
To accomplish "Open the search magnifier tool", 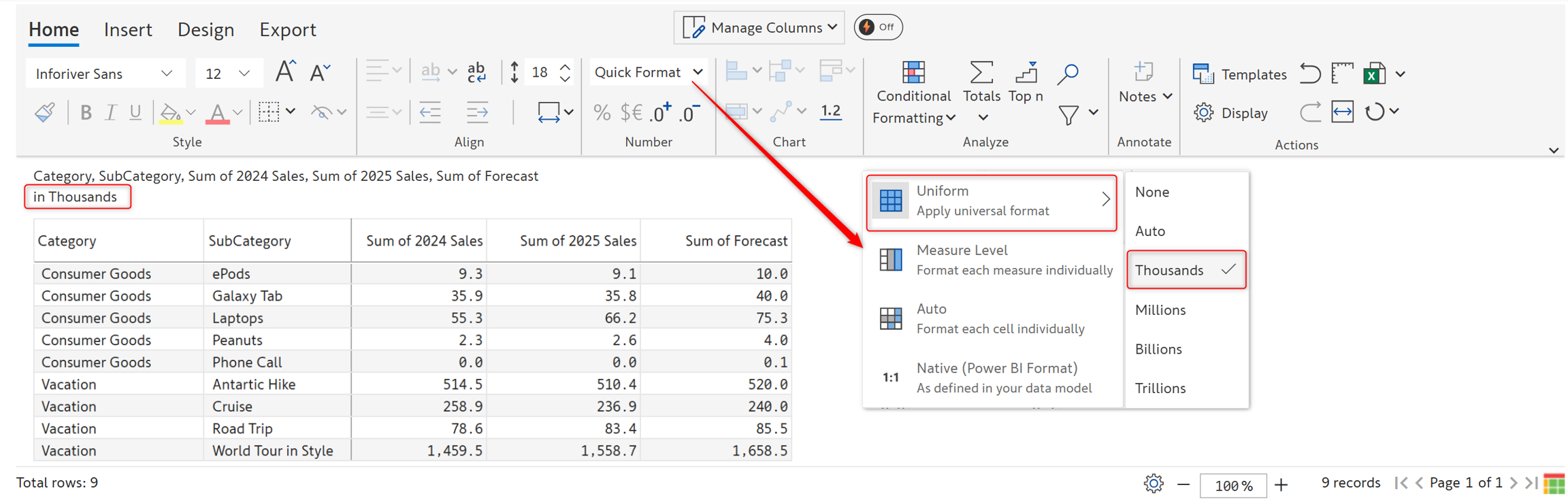I will click(x=1068, y=73).
